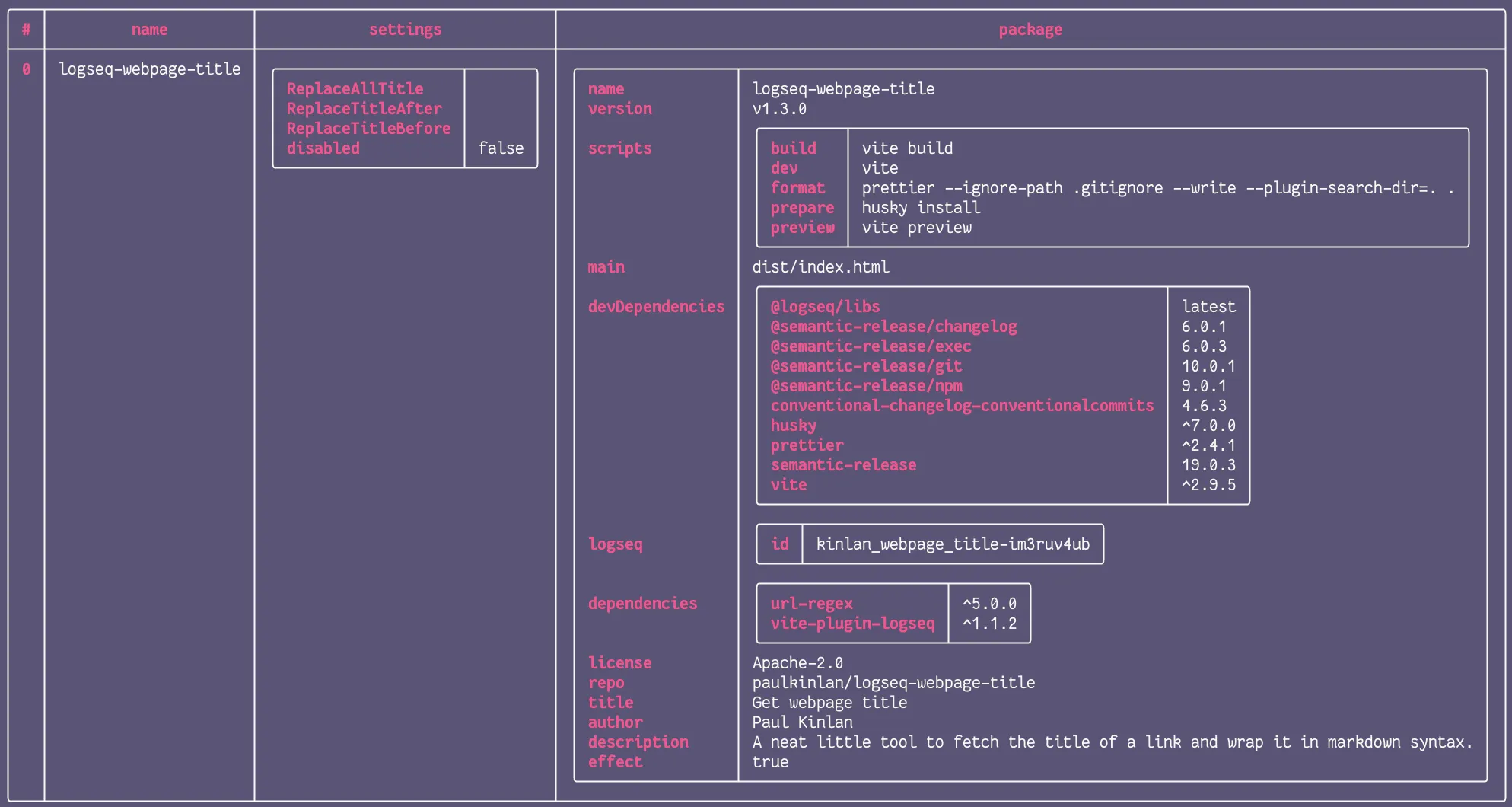The height and width of the screenshot is (807, 1512).
Task: Click '@semantic-release/git' dependency
Action: click(x=866, y=366)
